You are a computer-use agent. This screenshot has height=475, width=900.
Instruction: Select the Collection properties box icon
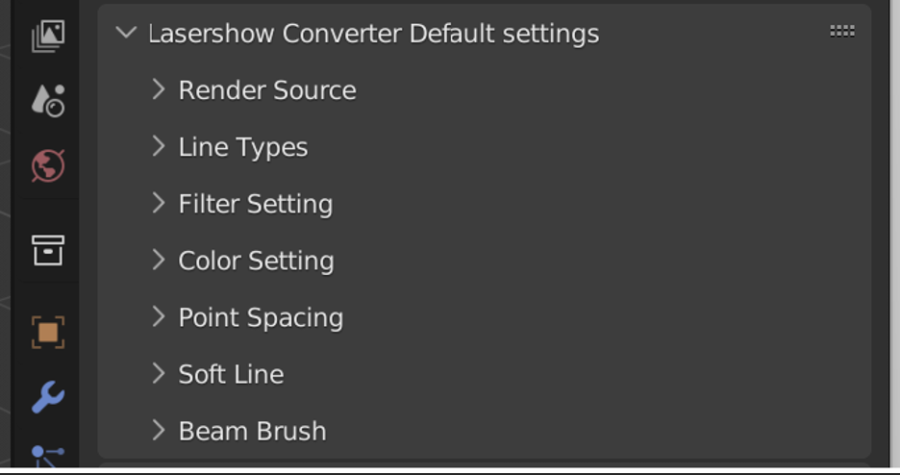coord(47,250)
